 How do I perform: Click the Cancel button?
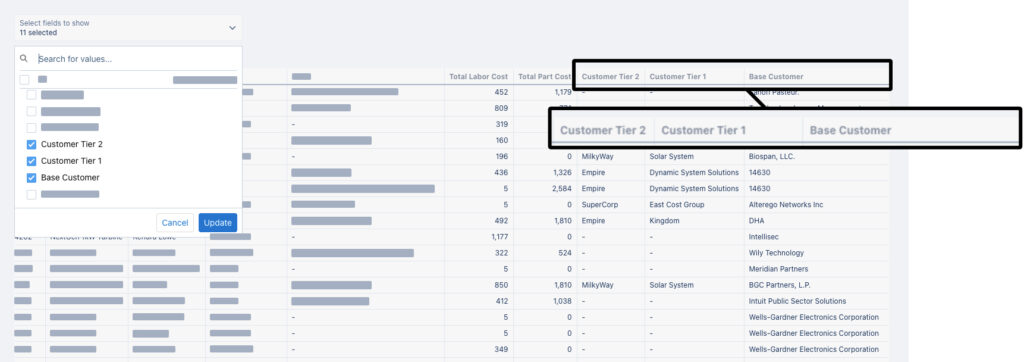click(175, 223)
